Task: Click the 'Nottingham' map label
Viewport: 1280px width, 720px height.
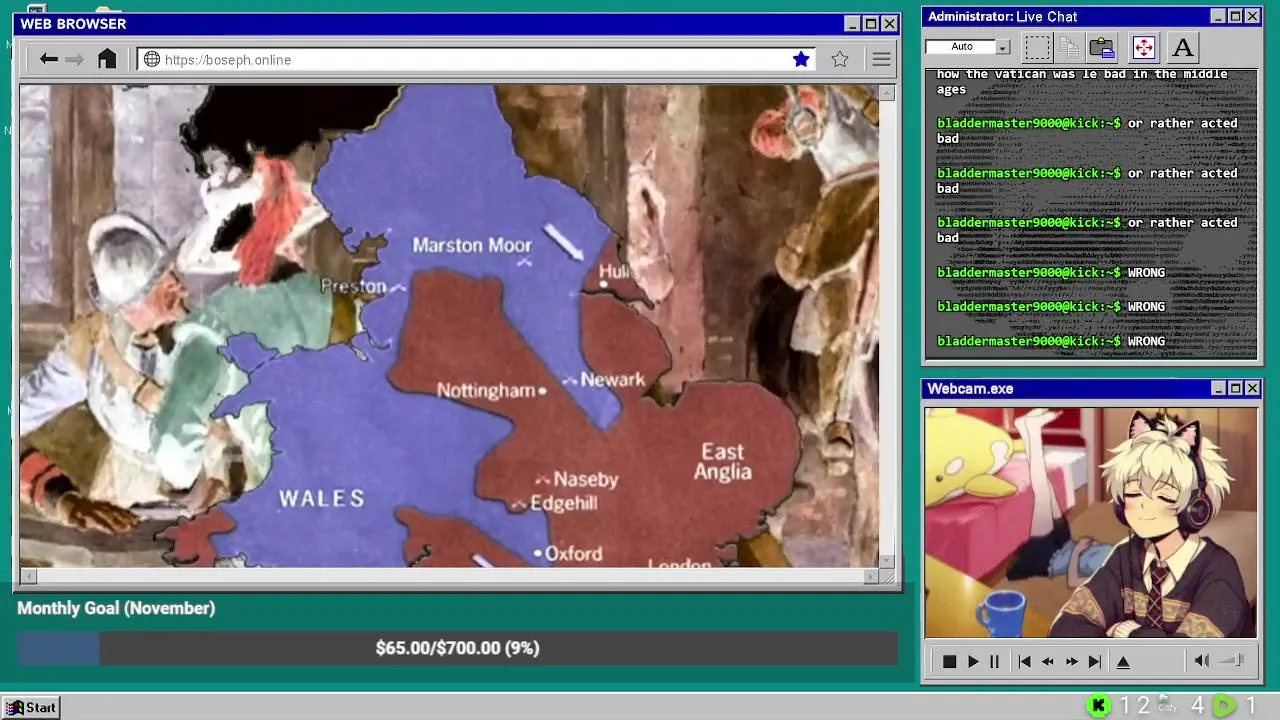Action: click(486, 390)
